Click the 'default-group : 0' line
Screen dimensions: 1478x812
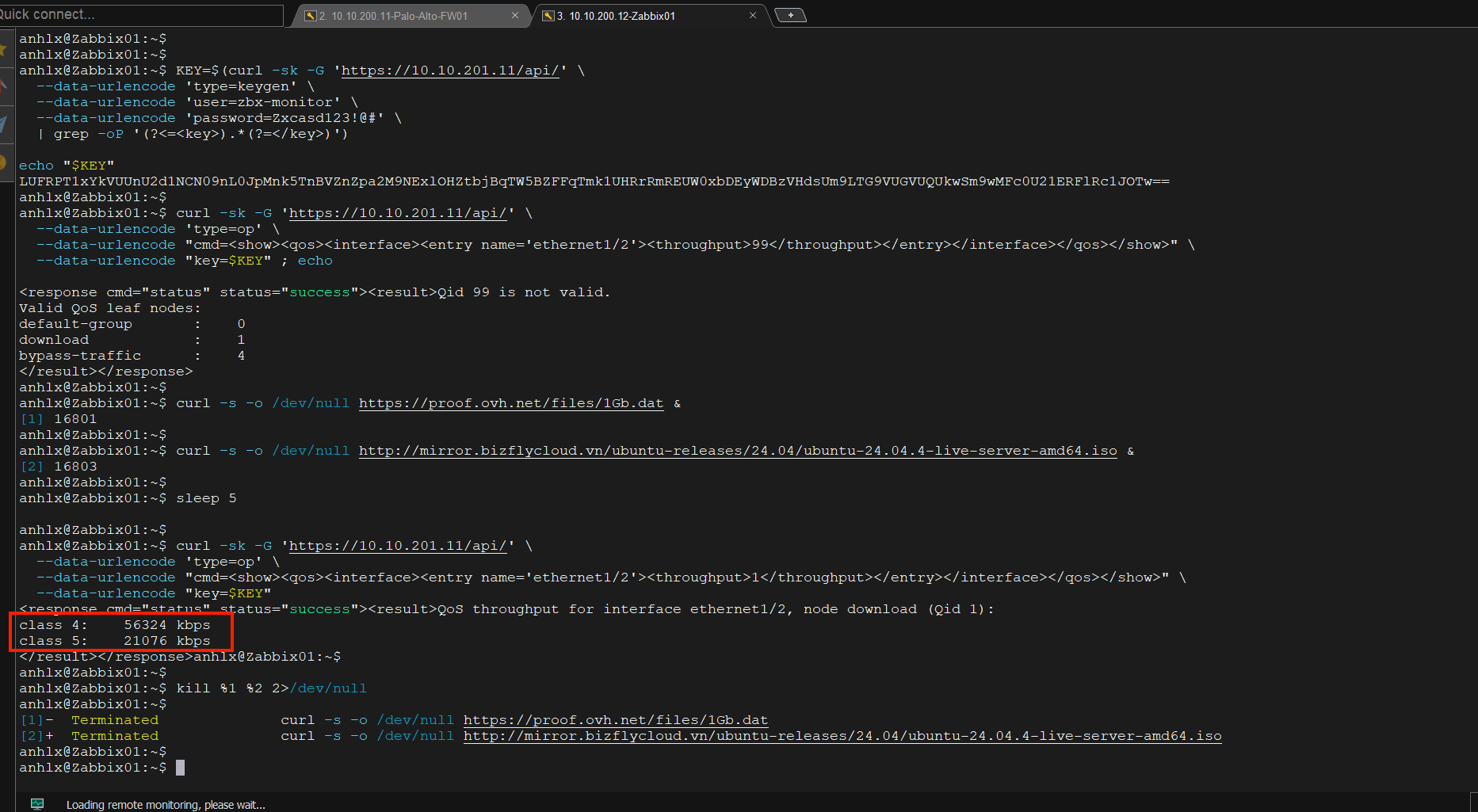[132, 324]
